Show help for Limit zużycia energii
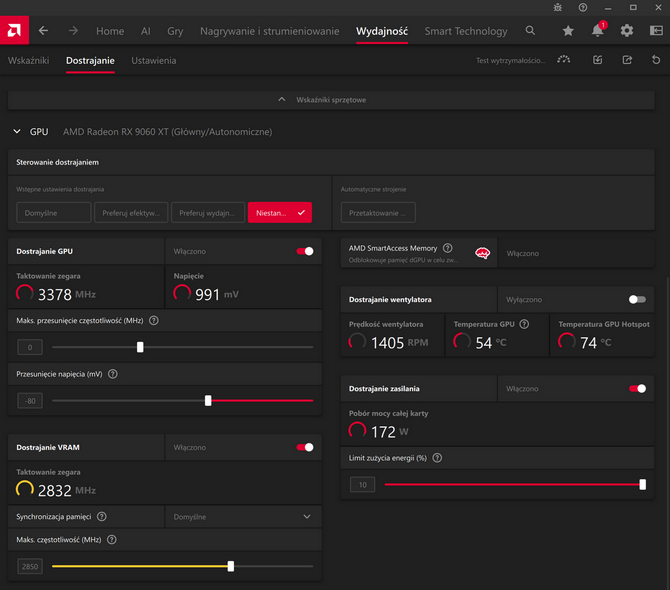The height and width of the screenshot is (590, 670). pos(437,458)
